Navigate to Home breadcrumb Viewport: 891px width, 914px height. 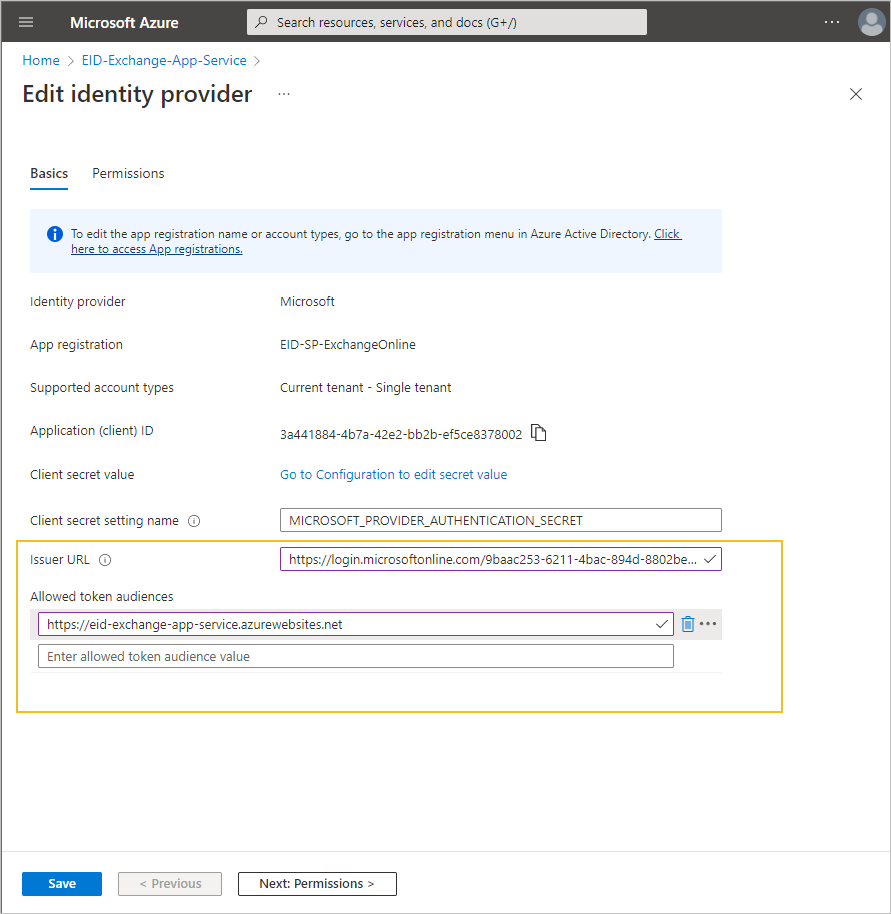[41, 61]
